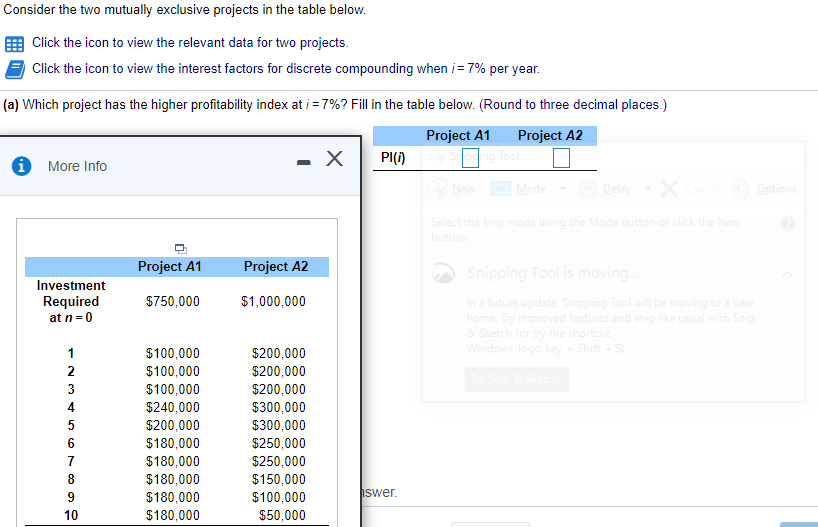The image size is (818, 527).
Task: Click the PI(i) input box for Project A2
Action: coord(561,158)
